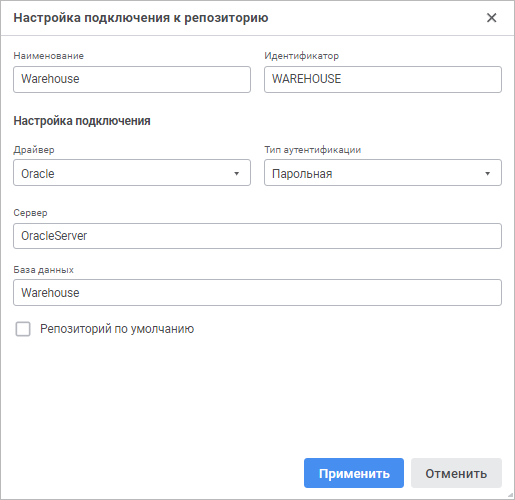Click the Драйвер label

click(34, 150)
